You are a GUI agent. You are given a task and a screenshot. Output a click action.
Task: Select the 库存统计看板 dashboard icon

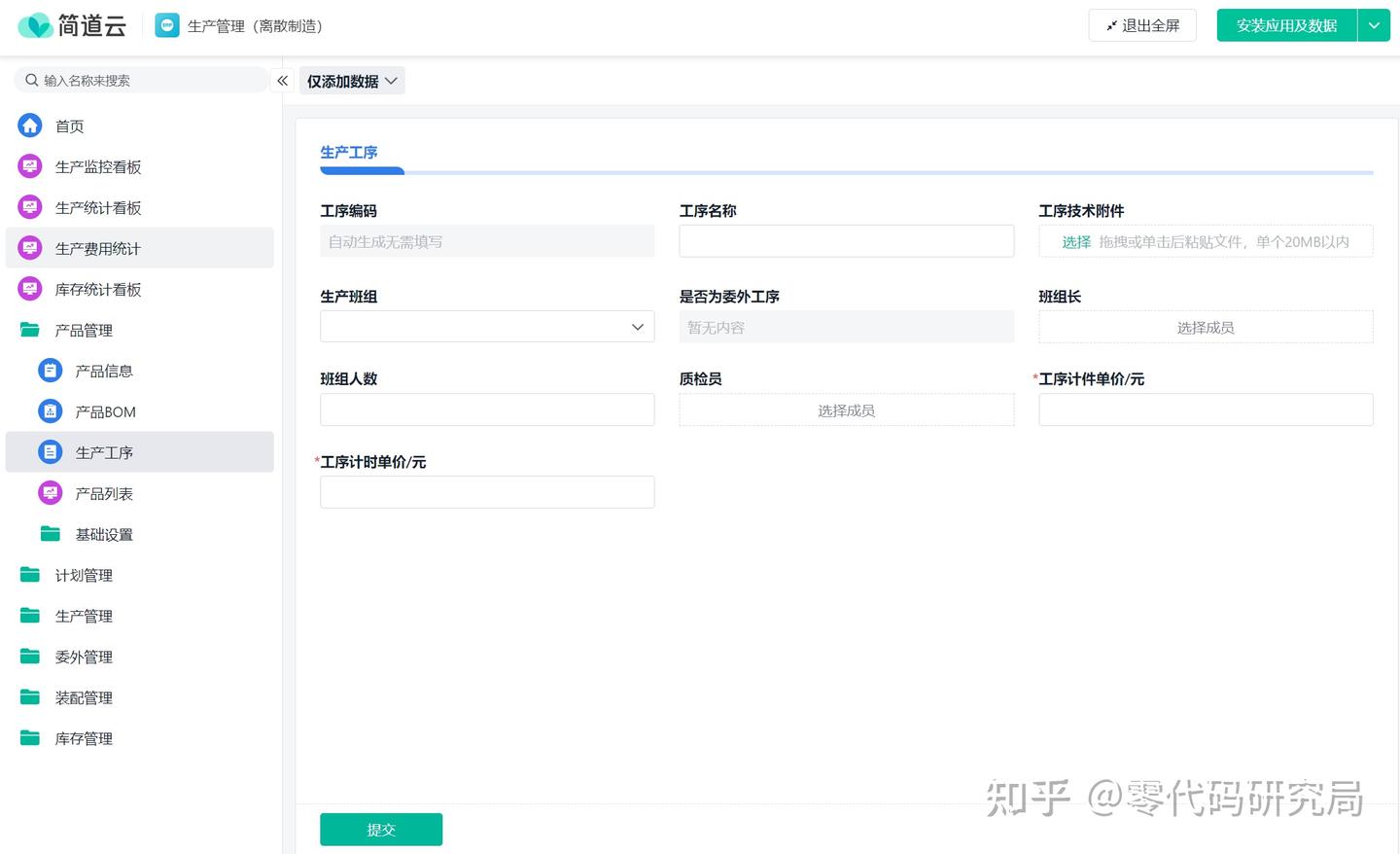[30, 289]
